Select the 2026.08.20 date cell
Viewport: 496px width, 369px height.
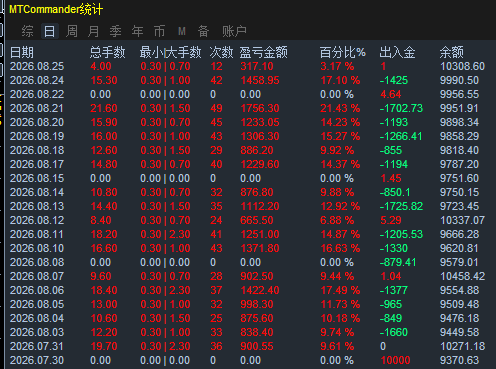[37, 122]
